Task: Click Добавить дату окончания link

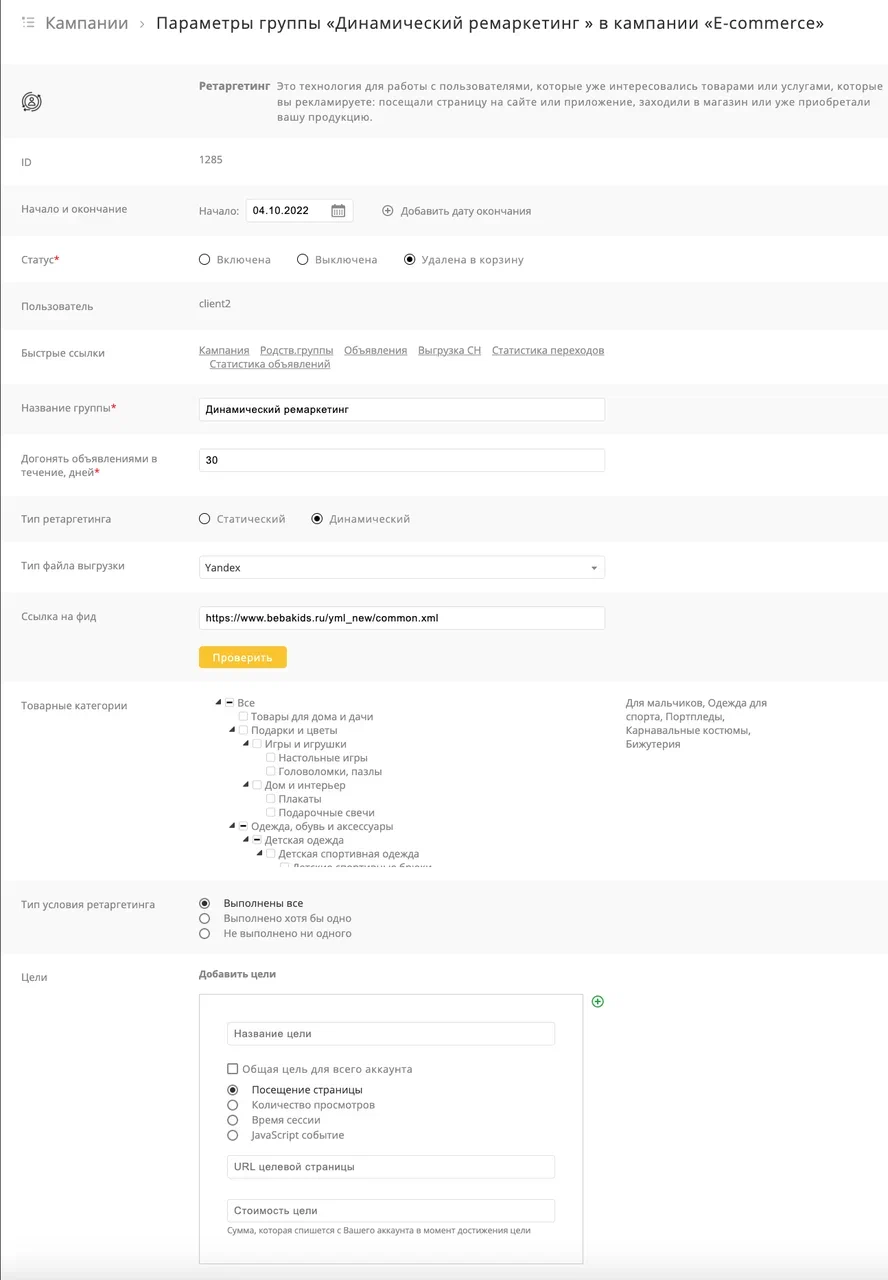Action: [466, 211]
